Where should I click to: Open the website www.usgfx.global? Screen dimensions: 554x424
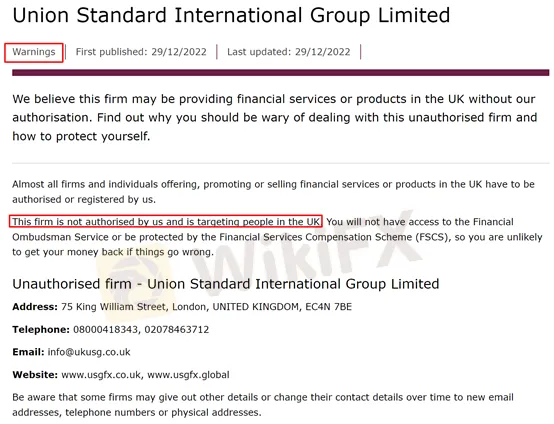[188, 375]
